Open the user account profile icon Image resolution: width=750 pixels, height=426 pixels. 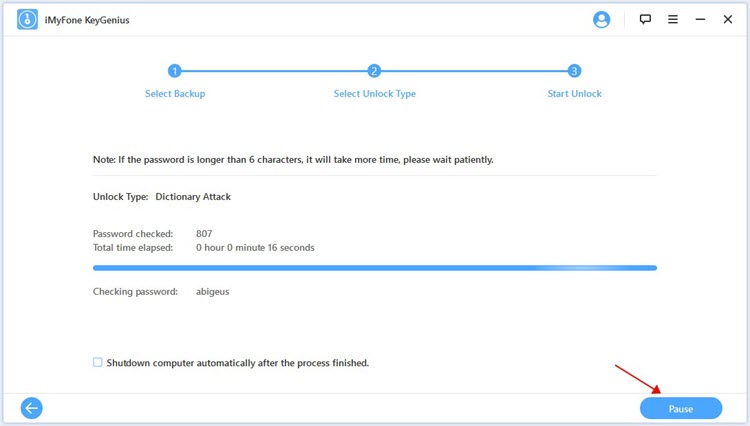tap(601, 20)
